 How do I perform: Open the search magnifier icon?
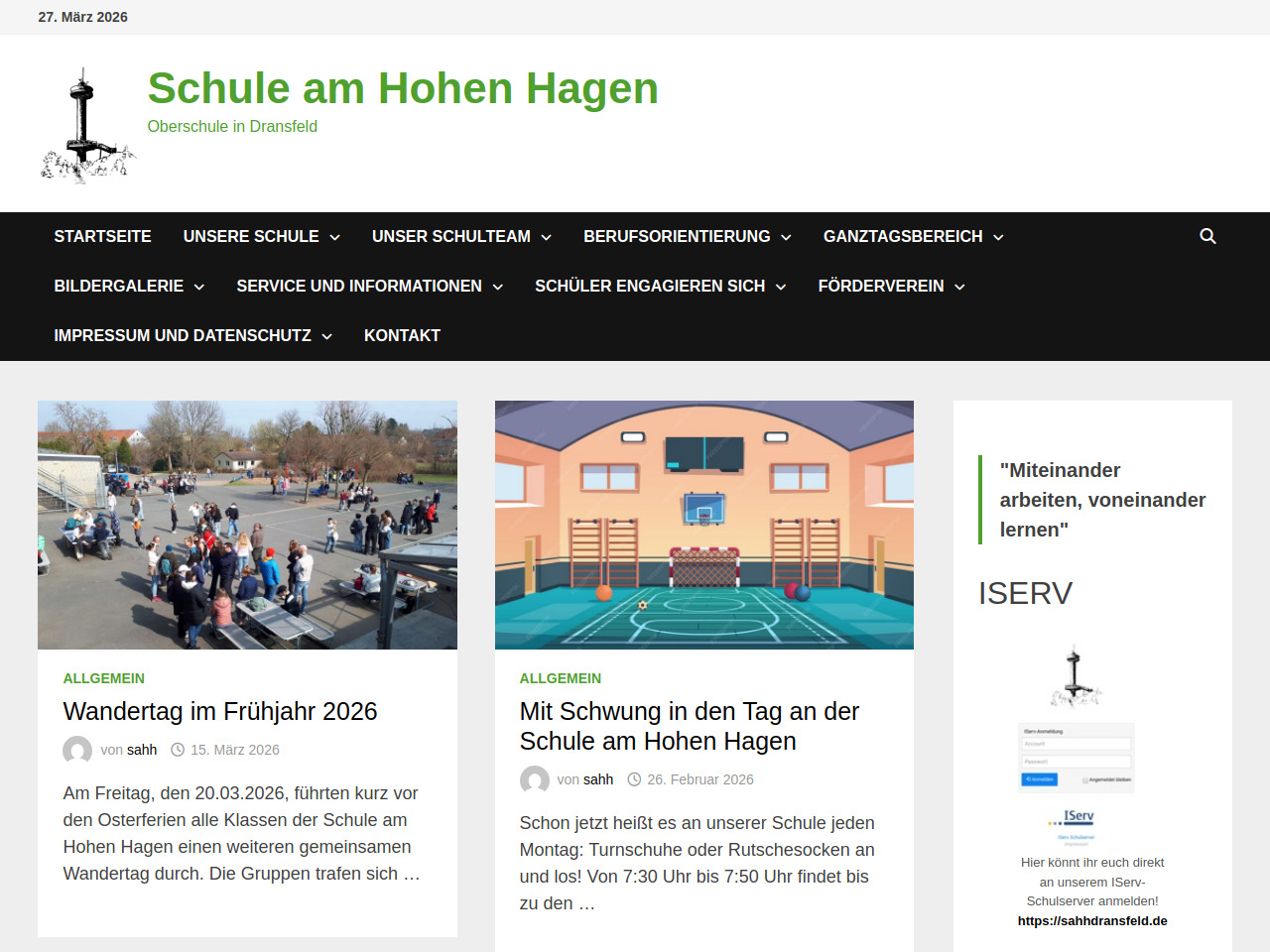1207,236
